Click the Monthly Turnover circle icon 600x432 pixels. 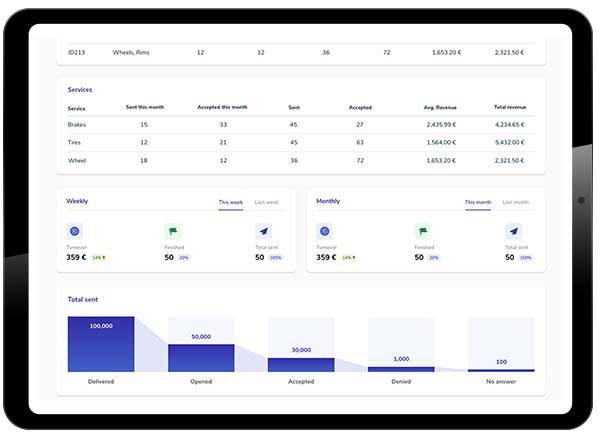324,231
